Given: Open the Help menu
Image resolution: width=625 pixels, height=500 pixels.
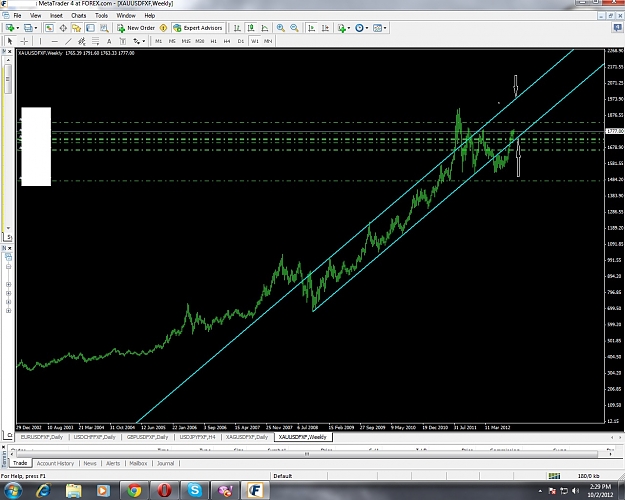Looking at the screenshot, I should [x=149, y=16].
